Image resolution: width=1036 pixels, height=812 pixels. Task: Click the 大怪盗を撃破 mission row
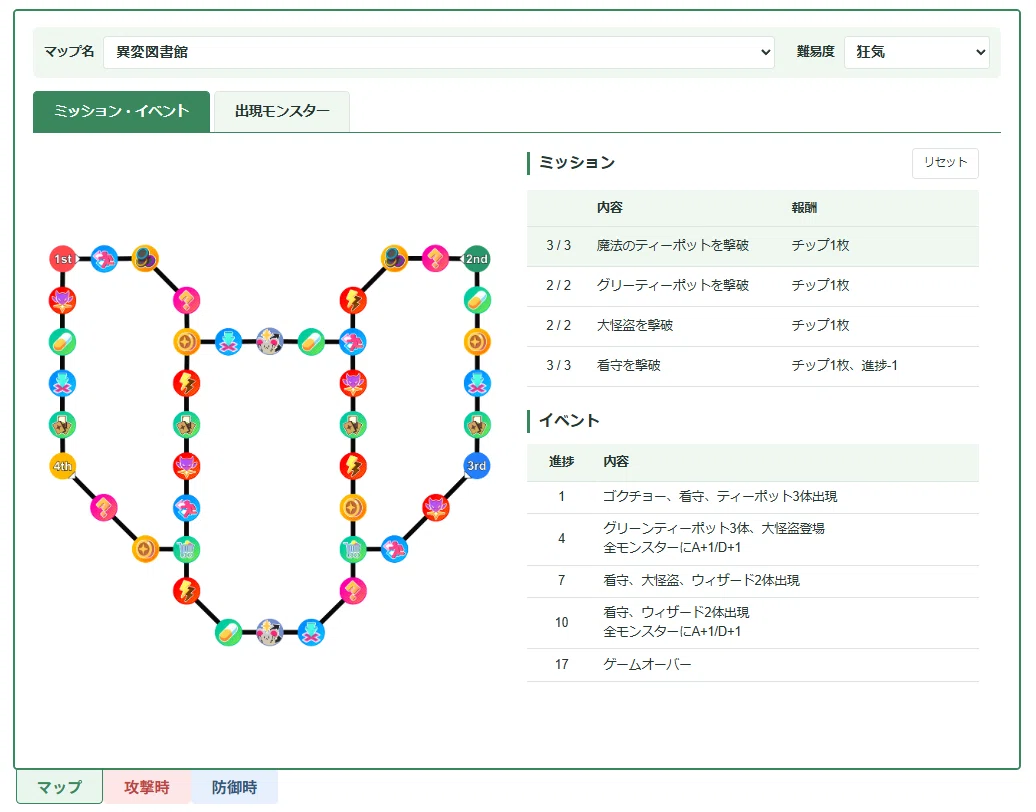click(753, 326)
